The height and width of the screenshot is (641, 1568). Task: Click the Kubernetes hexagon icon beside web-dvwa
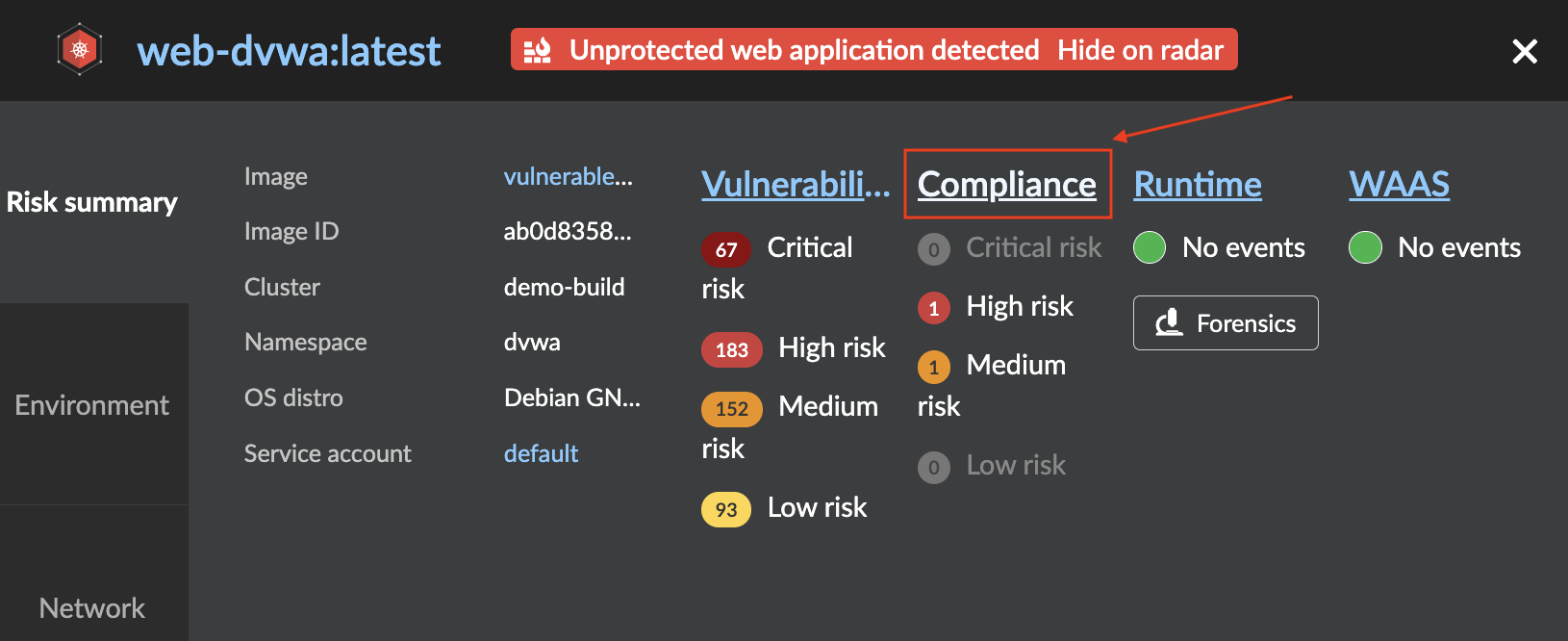coord(80,49)
